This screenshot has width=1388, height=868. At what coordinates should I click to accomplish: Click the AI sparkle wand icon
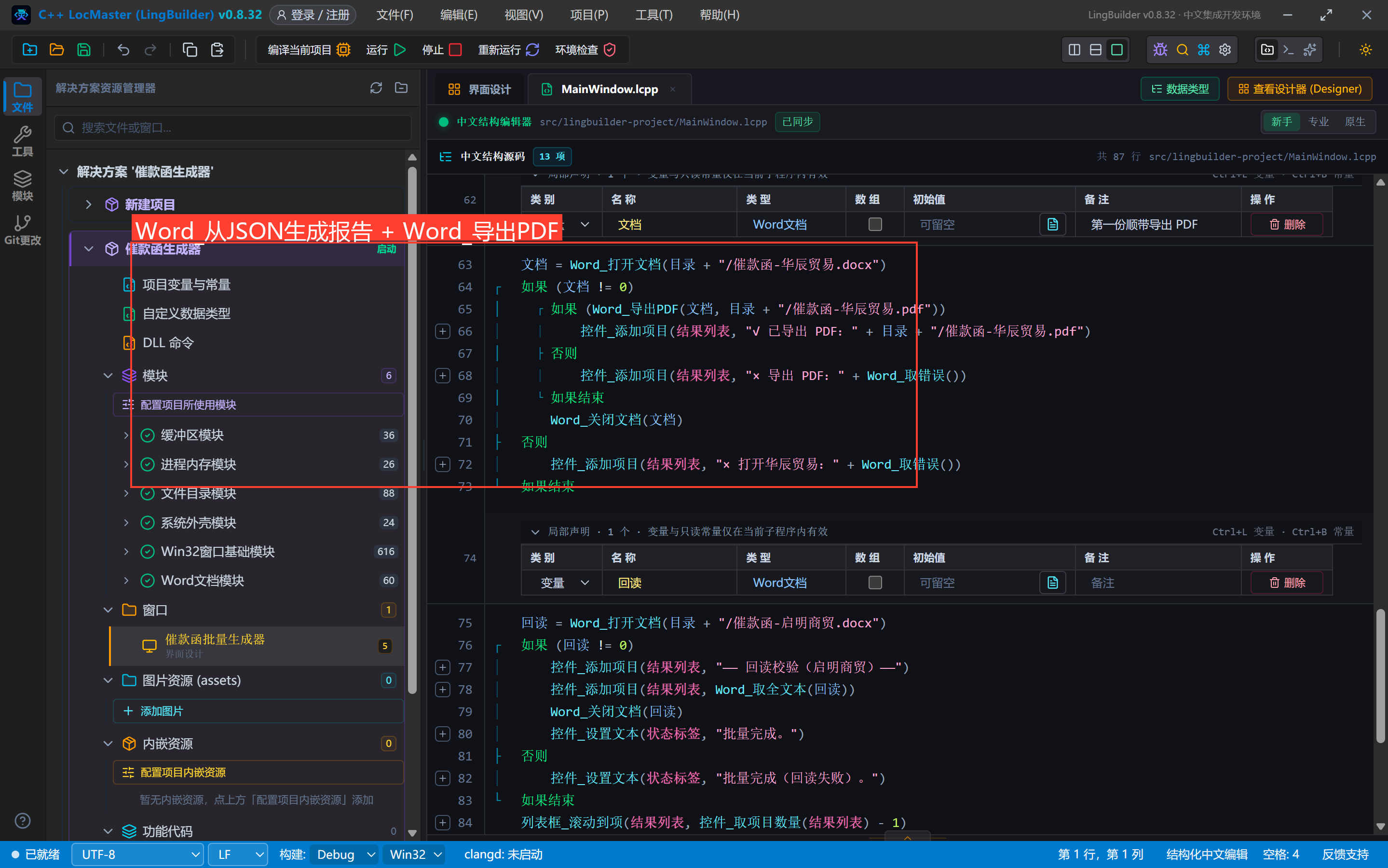pyautogui.click(x=1309, y=50)
